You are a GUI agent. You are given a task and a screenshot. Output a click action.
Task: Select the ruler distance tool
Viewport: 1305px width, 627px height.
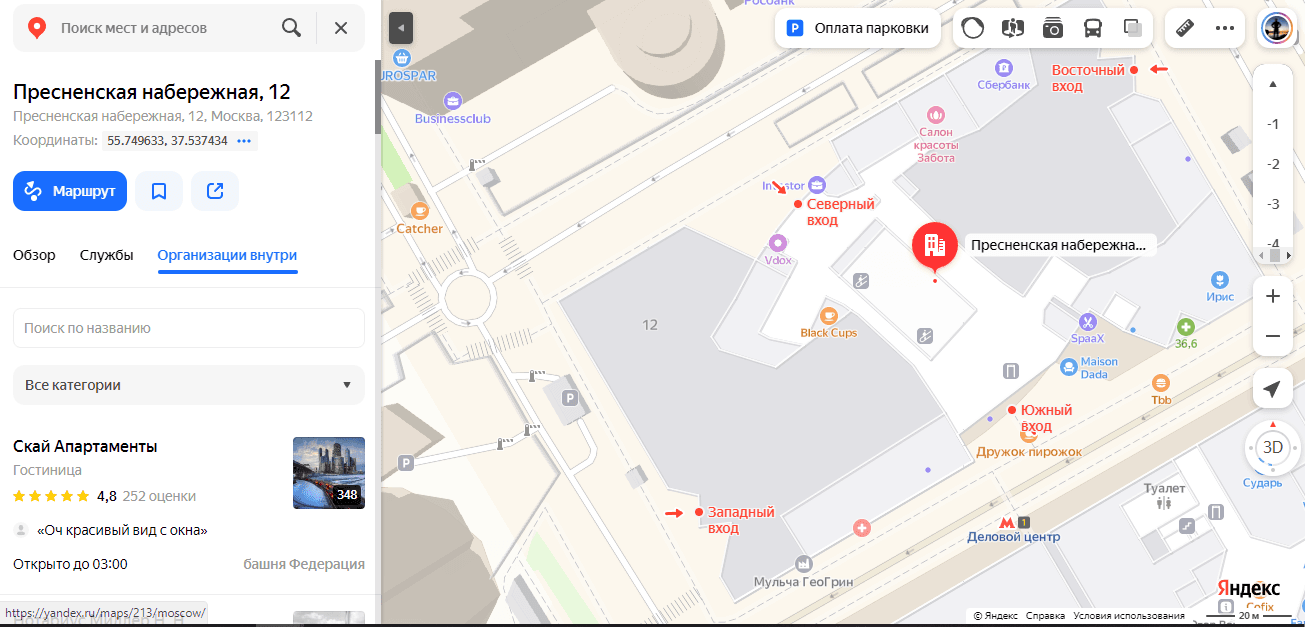tap(1186, 28)
